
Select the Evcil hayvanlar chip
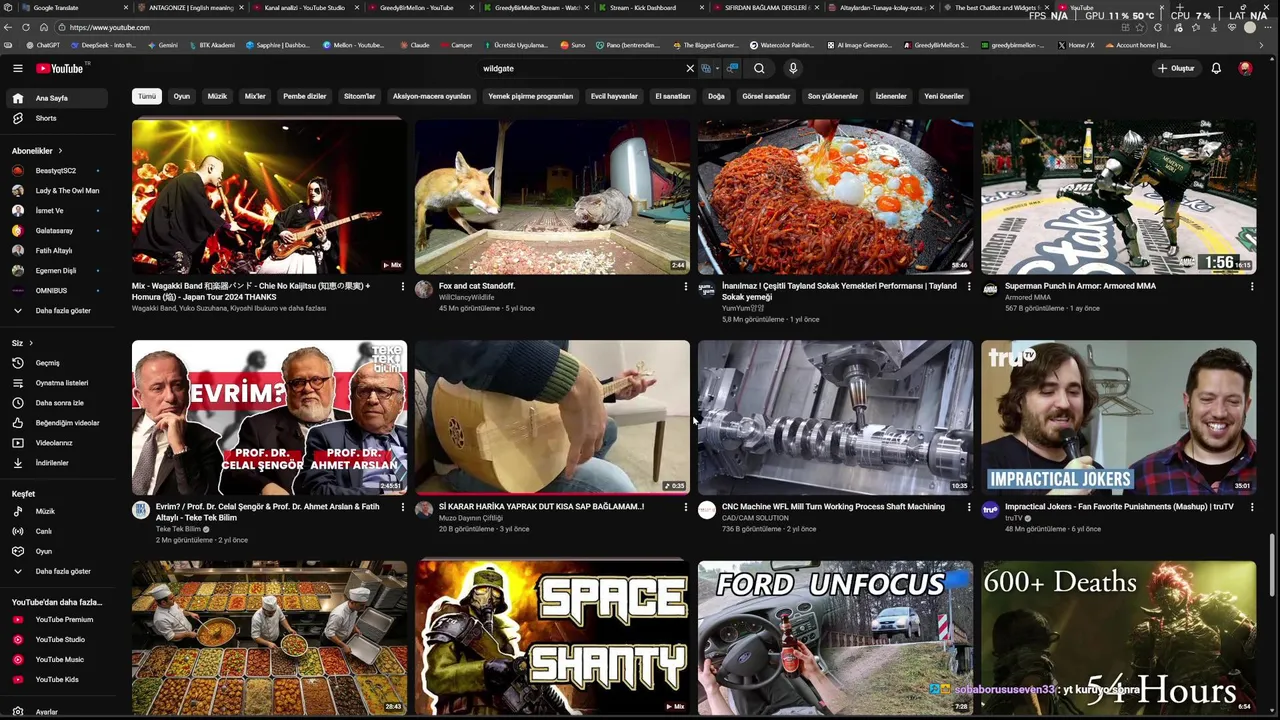pyautogui.click(x=614, y=96)
